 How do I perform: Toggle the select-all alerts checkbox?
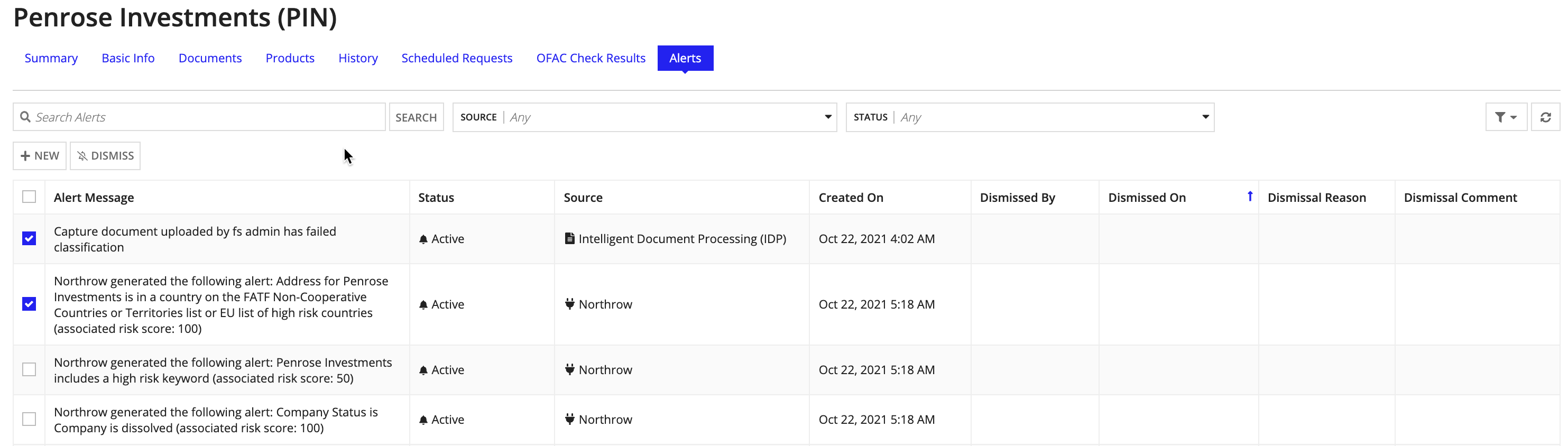(29, 197)
